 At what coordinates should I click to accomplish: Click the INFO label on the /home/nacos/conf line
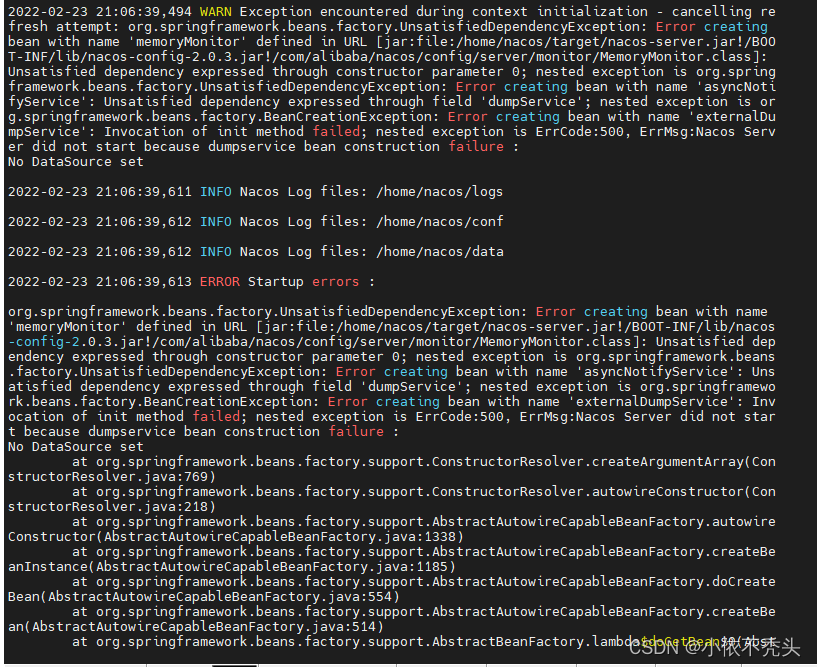click(x=216, y=221)
